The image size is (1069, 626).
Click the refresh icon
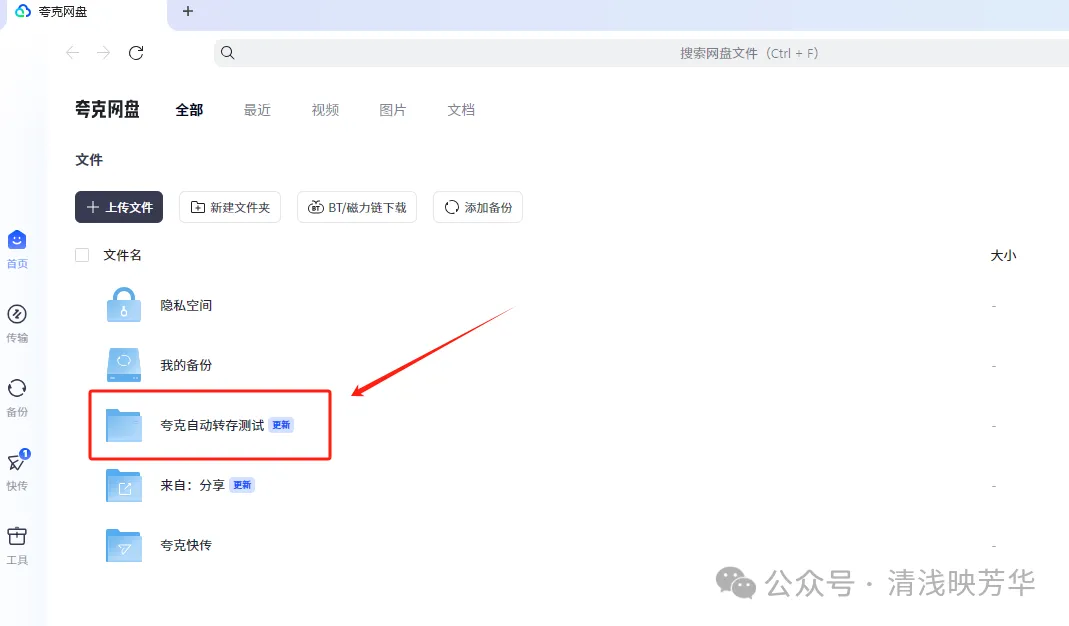pyautogui.click(x=136, y=53)
